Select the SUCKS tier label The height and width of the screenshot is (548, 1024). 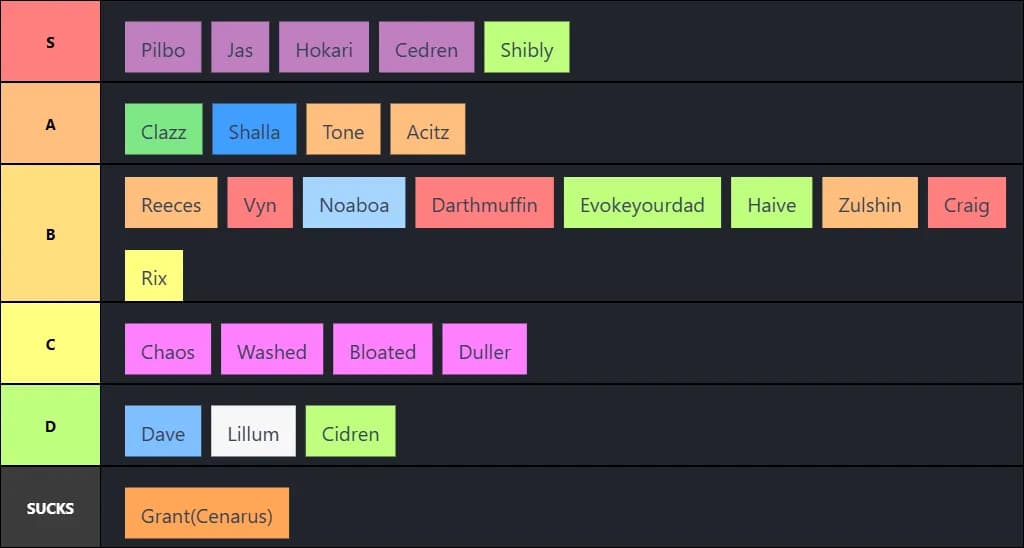(x=50, y=507)
